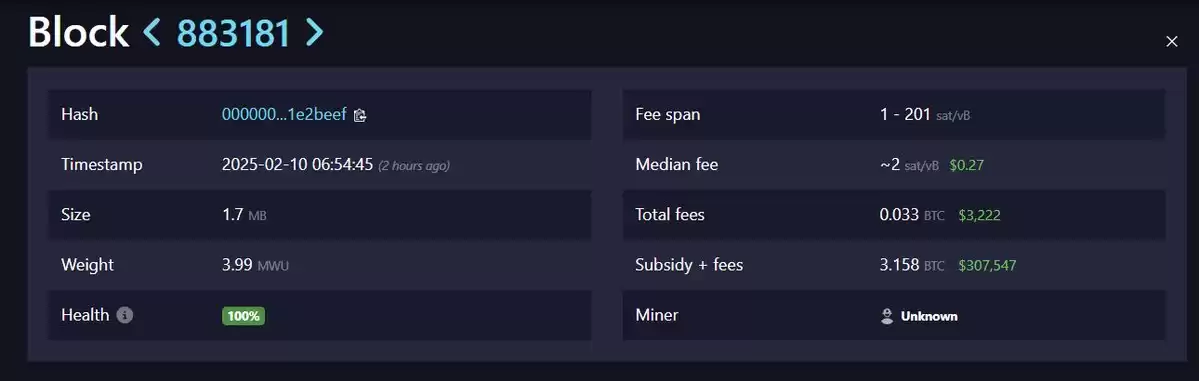Click the Unknown miner avatar icon

887,316
